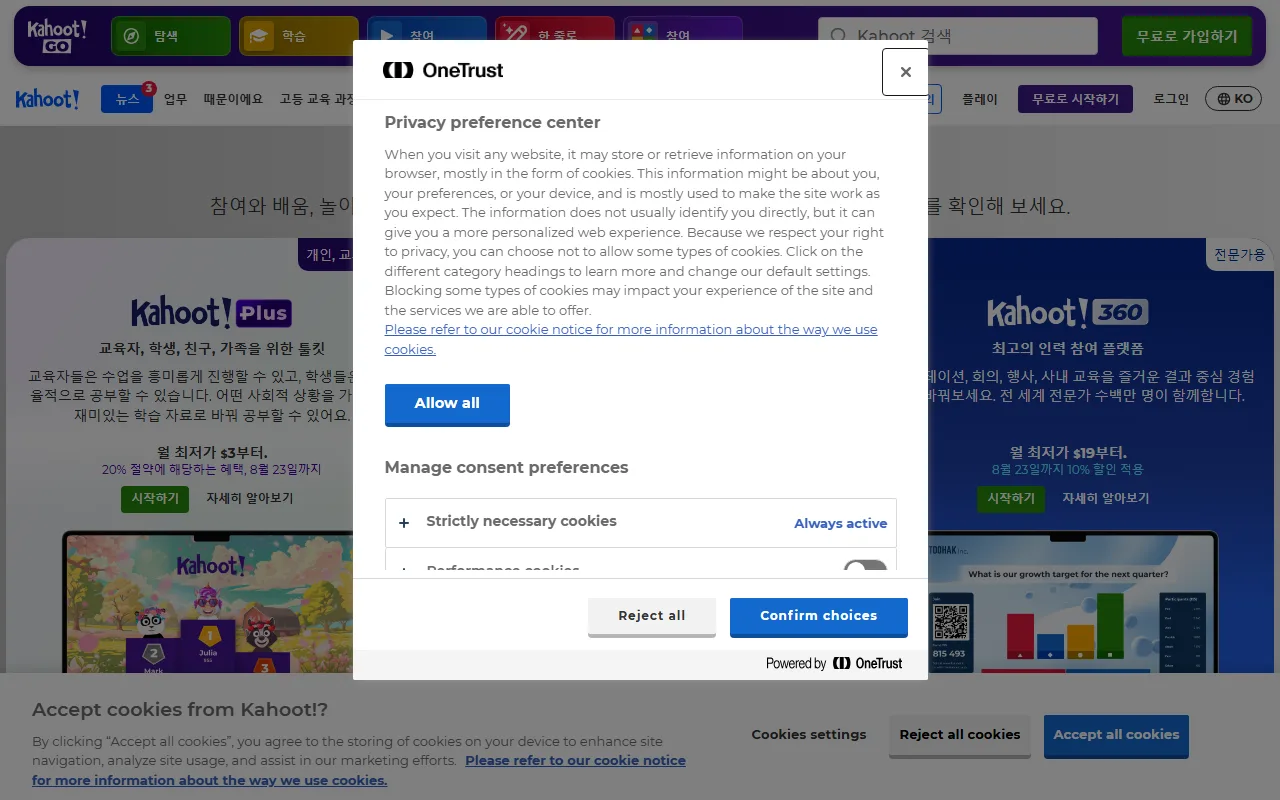Reject all in the privacy preference center
Viewport: 1280px width, 800px height.
point(652,616)
